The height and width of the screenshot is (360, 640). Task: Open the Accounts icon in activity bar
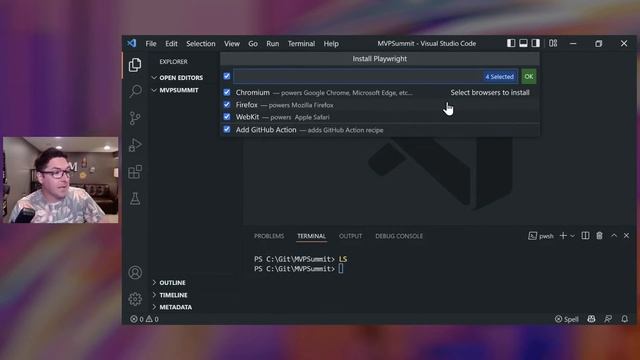coord(135,272)
